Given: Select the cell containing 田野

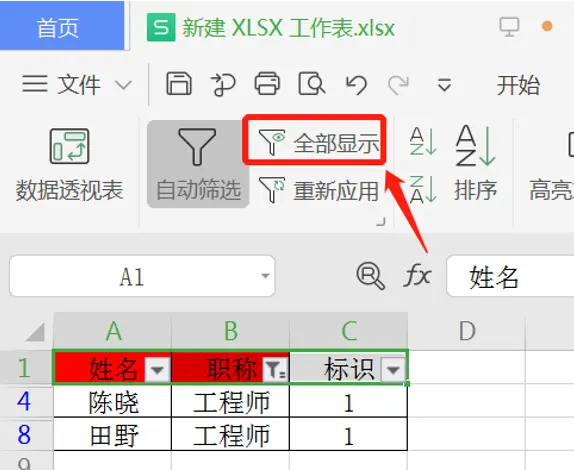Looking at the screenshot, I should tap(112, 434).
